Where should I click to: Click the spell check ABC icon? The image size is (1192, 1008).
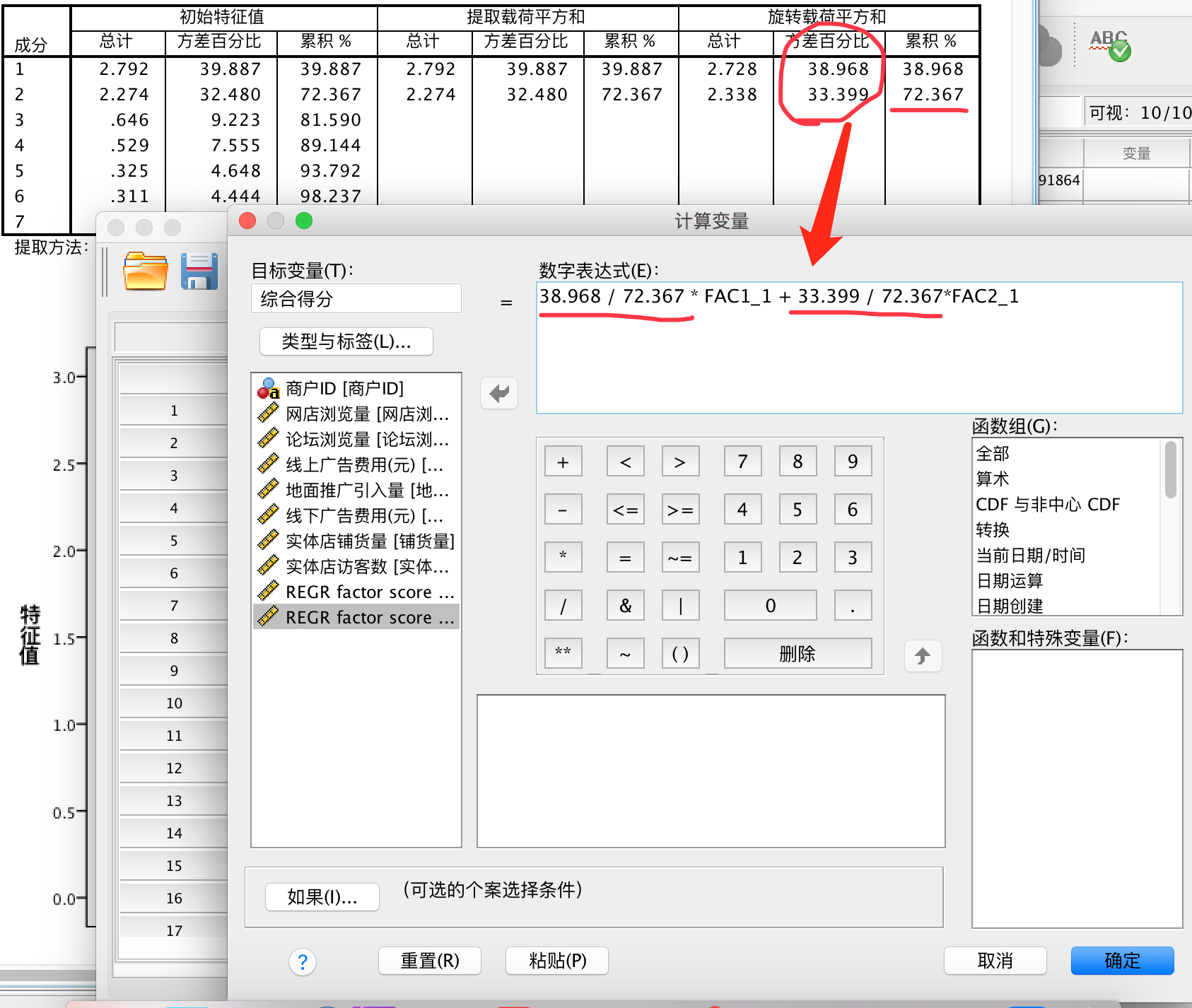[x=1109, y=45]
